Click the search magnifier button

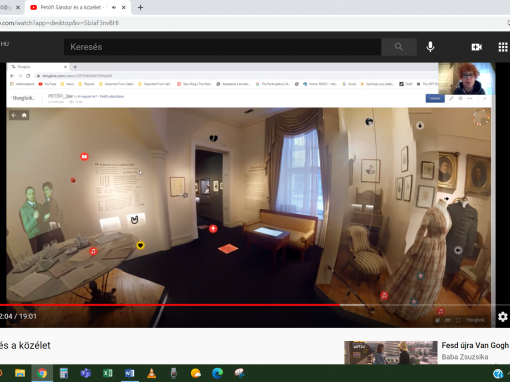(x=399, y=47)
